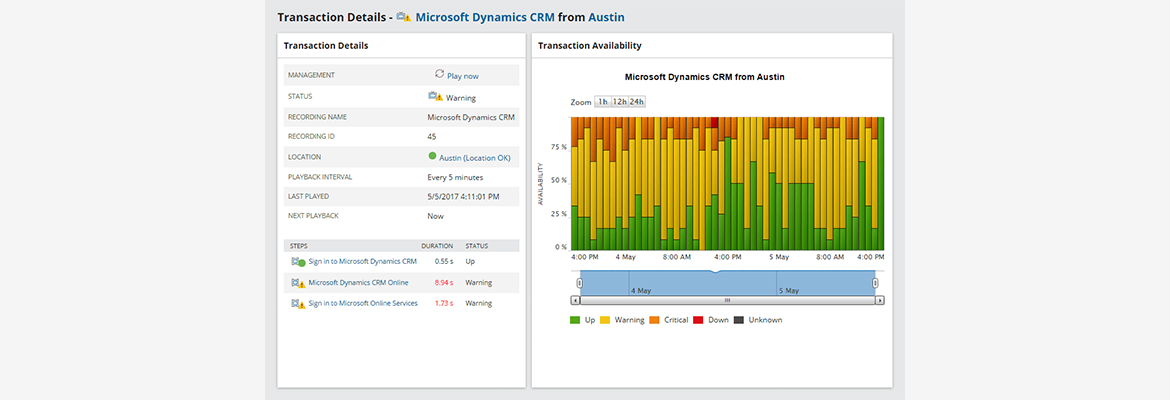
Task: Select the 1.73 s duration value
Action: 444,304
